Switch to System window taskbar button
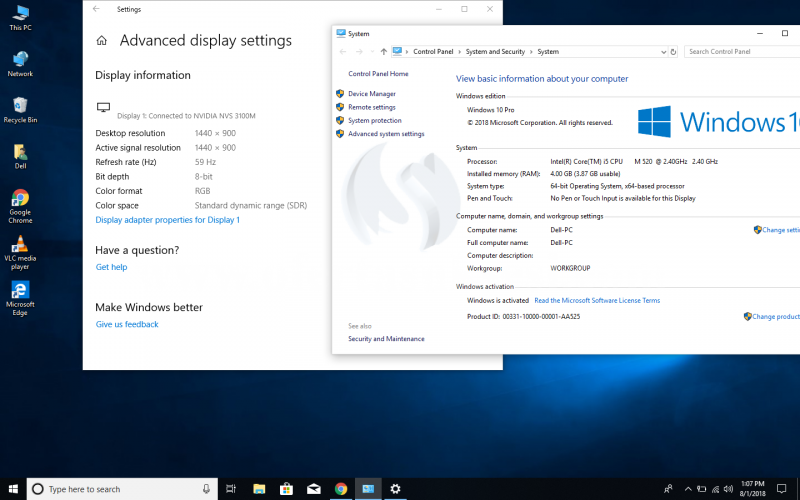 coord(368,489)
